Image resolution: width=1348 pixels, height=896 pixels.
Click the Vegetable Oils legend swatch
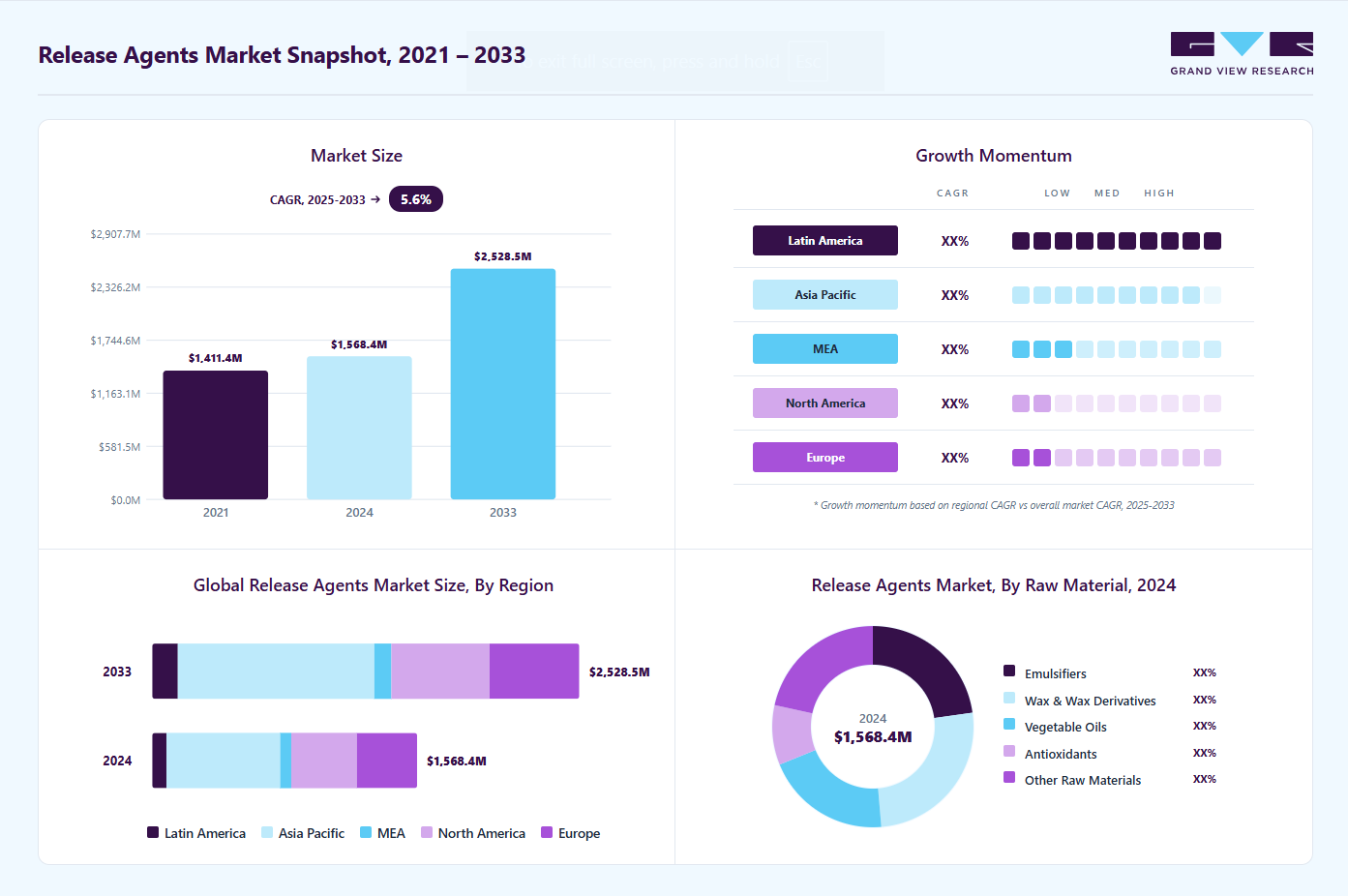(1009, 724)
